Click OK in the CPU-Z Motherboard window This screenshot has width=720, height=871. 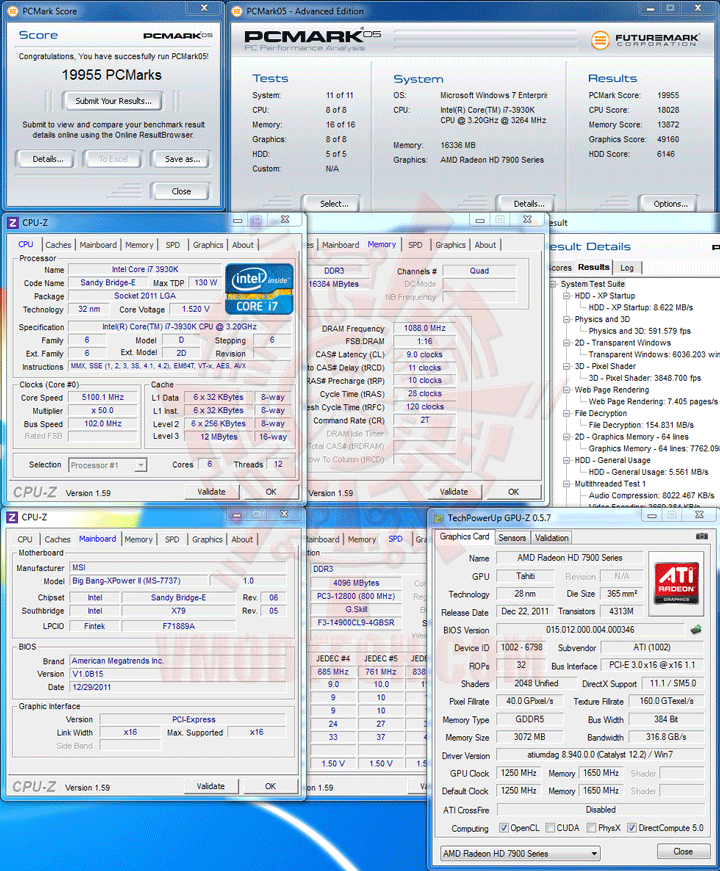(271, 787)
